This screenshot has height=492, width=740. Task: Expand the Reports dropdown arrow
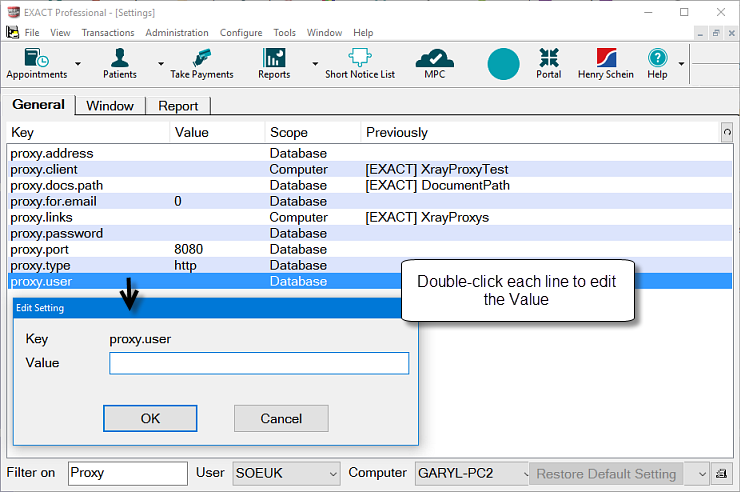point(315,64)
